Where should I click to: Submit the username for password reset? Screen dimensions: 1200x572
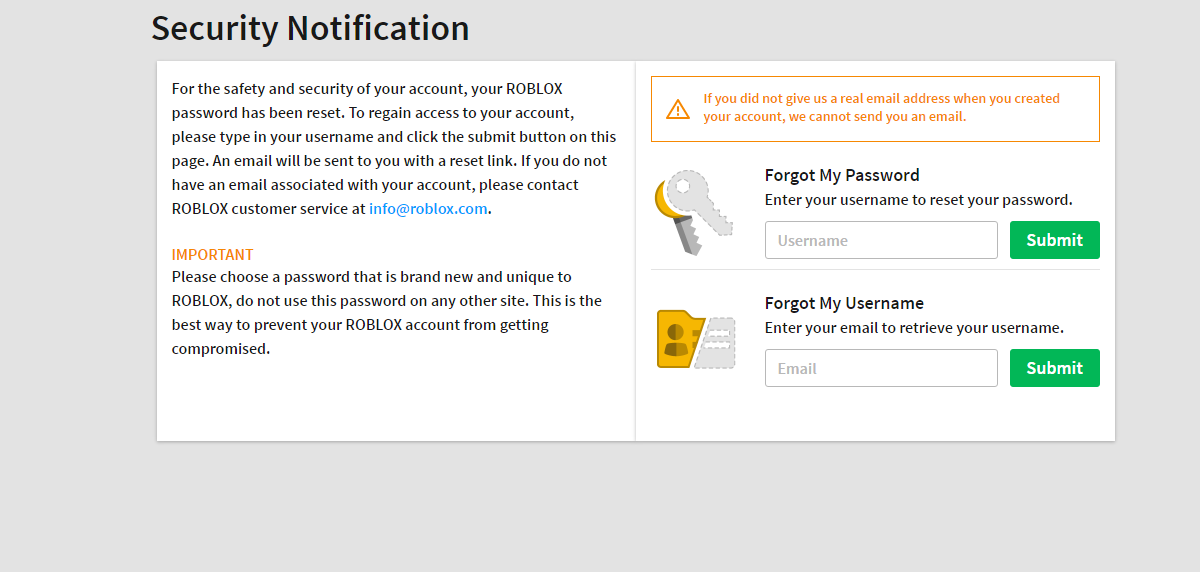[x=1054, y=240]
